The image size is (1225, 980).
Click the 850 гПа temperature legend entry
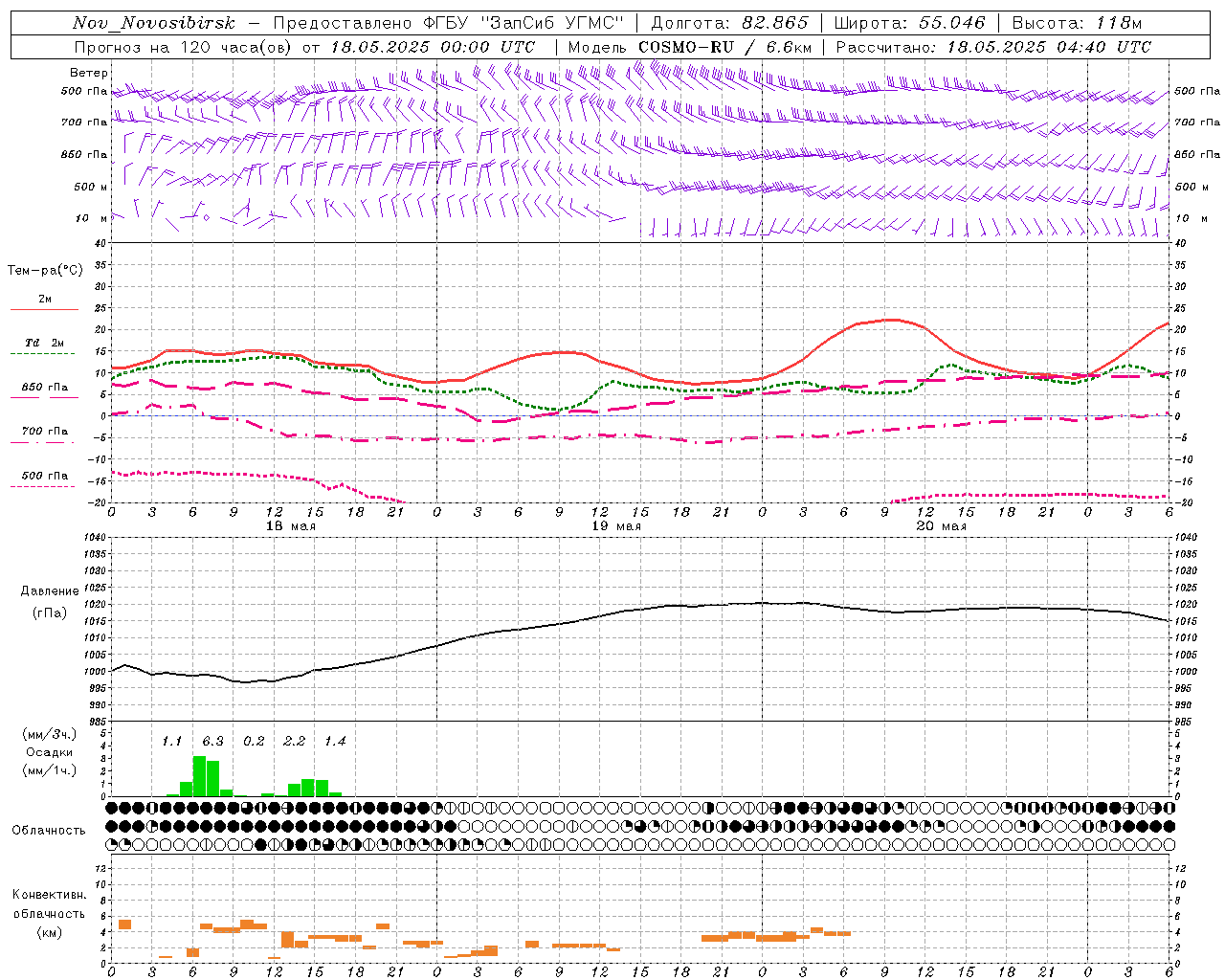44,390
